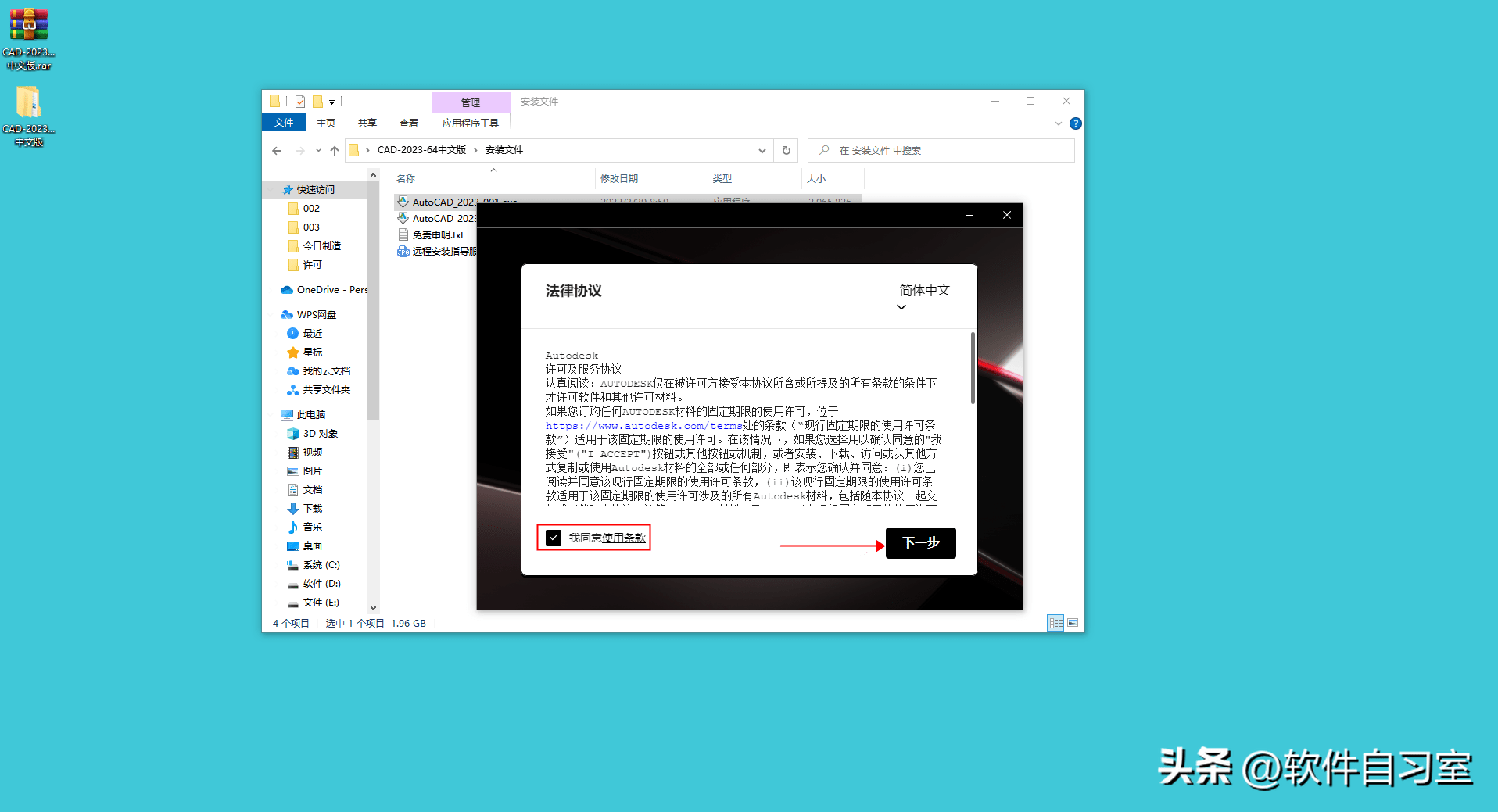Switch to details view layout icon
This screenshot has width=1498, height=812.
click(1055, 623)
